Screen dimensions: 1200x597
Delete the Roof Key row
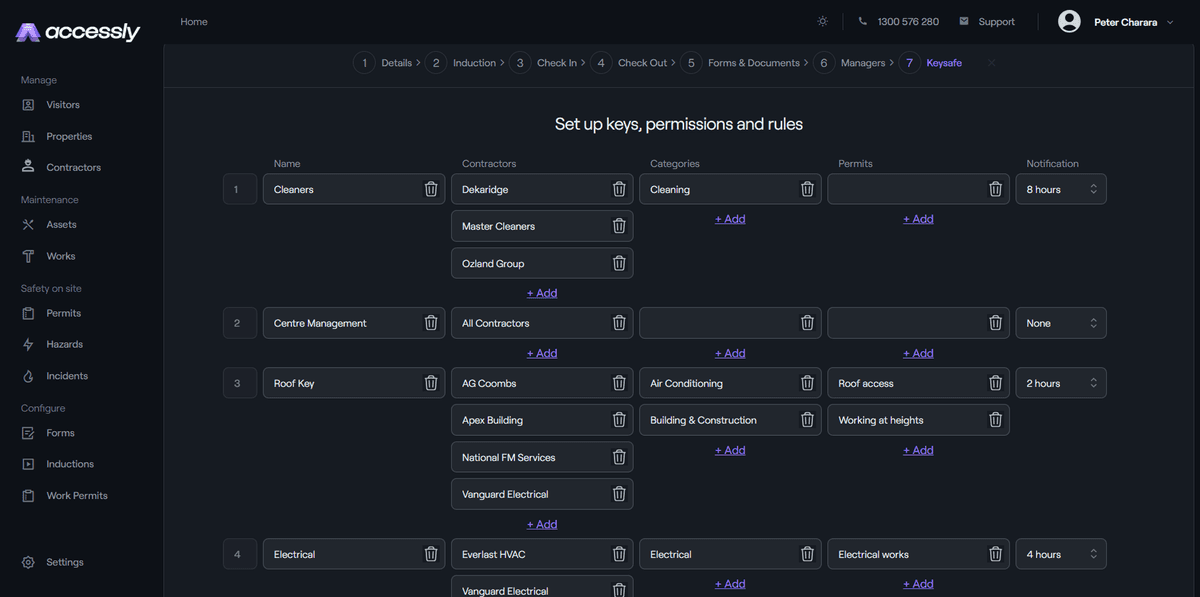tap(431, 383)
